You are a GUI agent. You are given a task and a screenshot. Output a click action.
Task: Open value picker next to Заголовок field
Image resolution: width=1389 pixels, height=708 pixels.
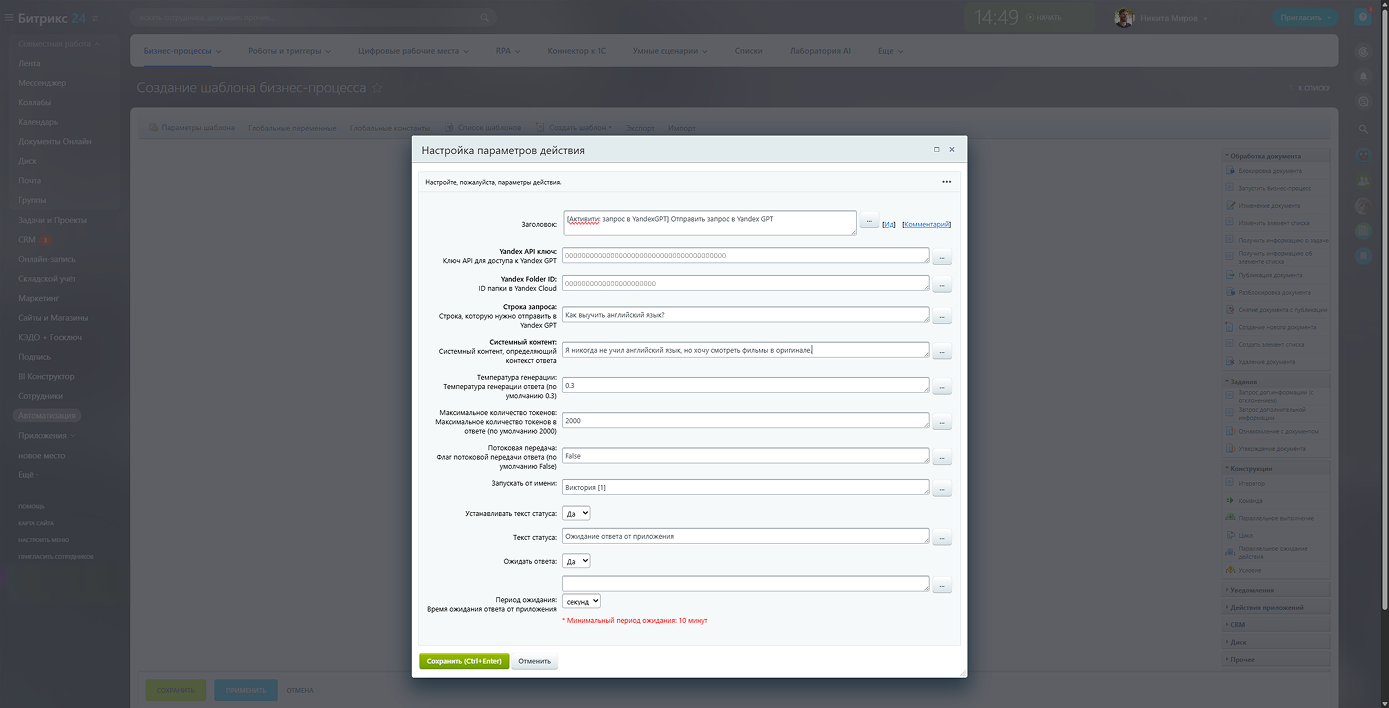coord(869,221)
